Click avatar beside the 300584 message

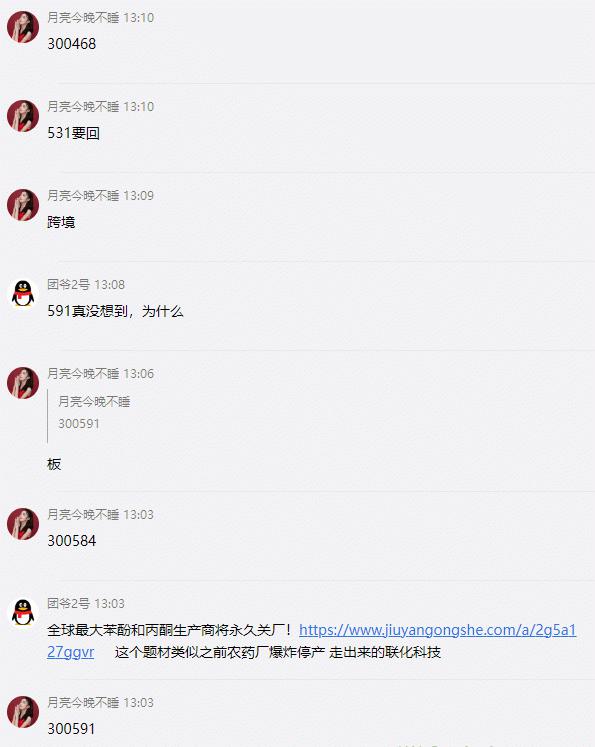tap(23, 524)
